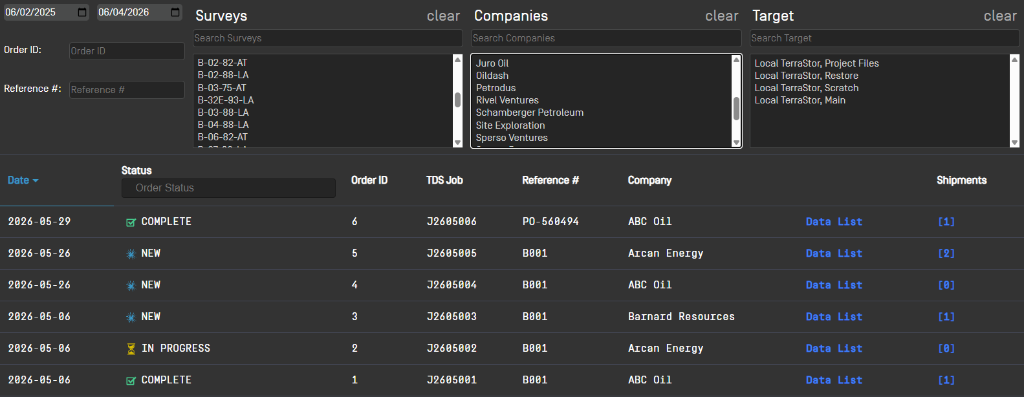
Task: Select company Sperso Ventures
Action: [x=511, y=138]
